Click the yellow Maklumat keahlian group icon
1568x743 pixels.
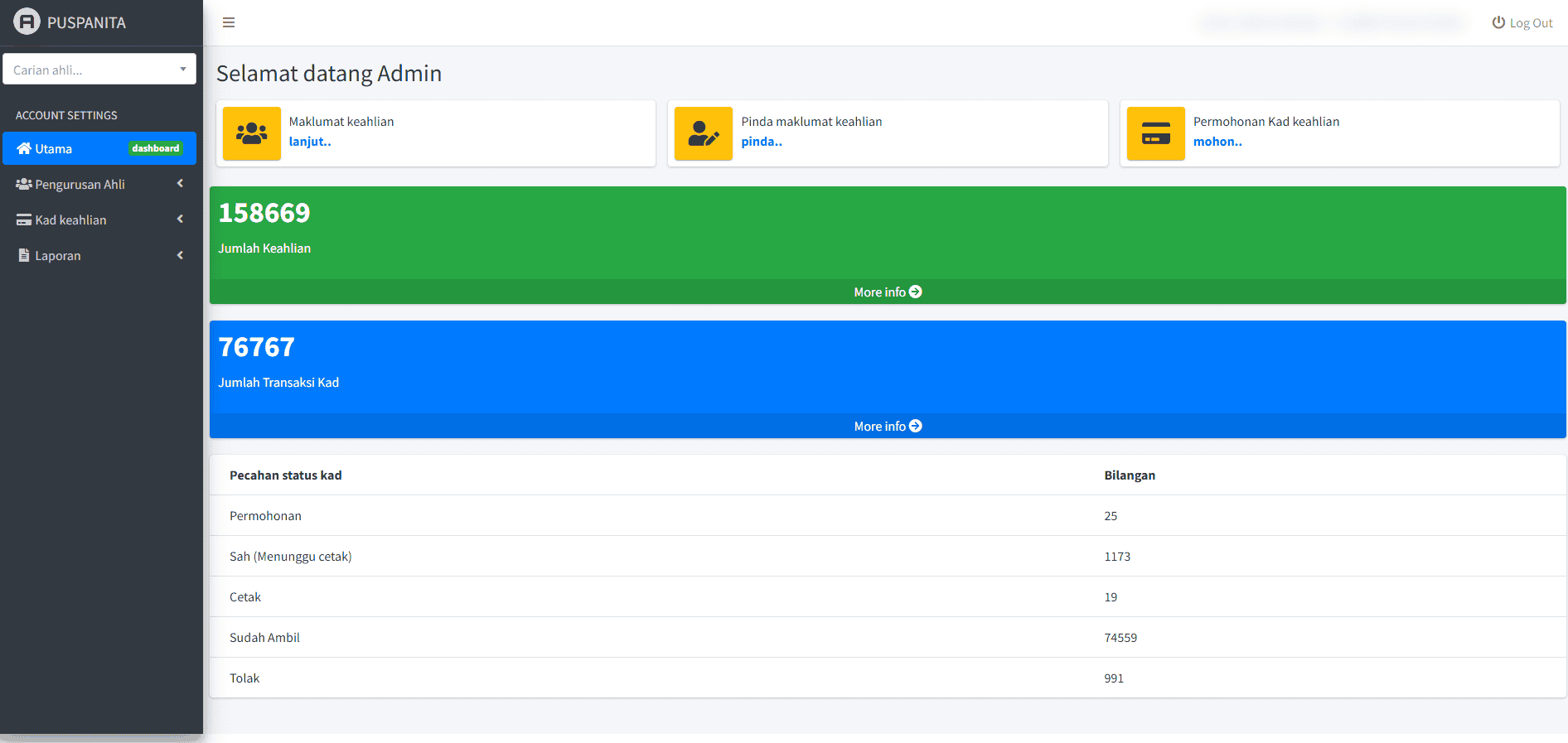[x=252, y=133]
